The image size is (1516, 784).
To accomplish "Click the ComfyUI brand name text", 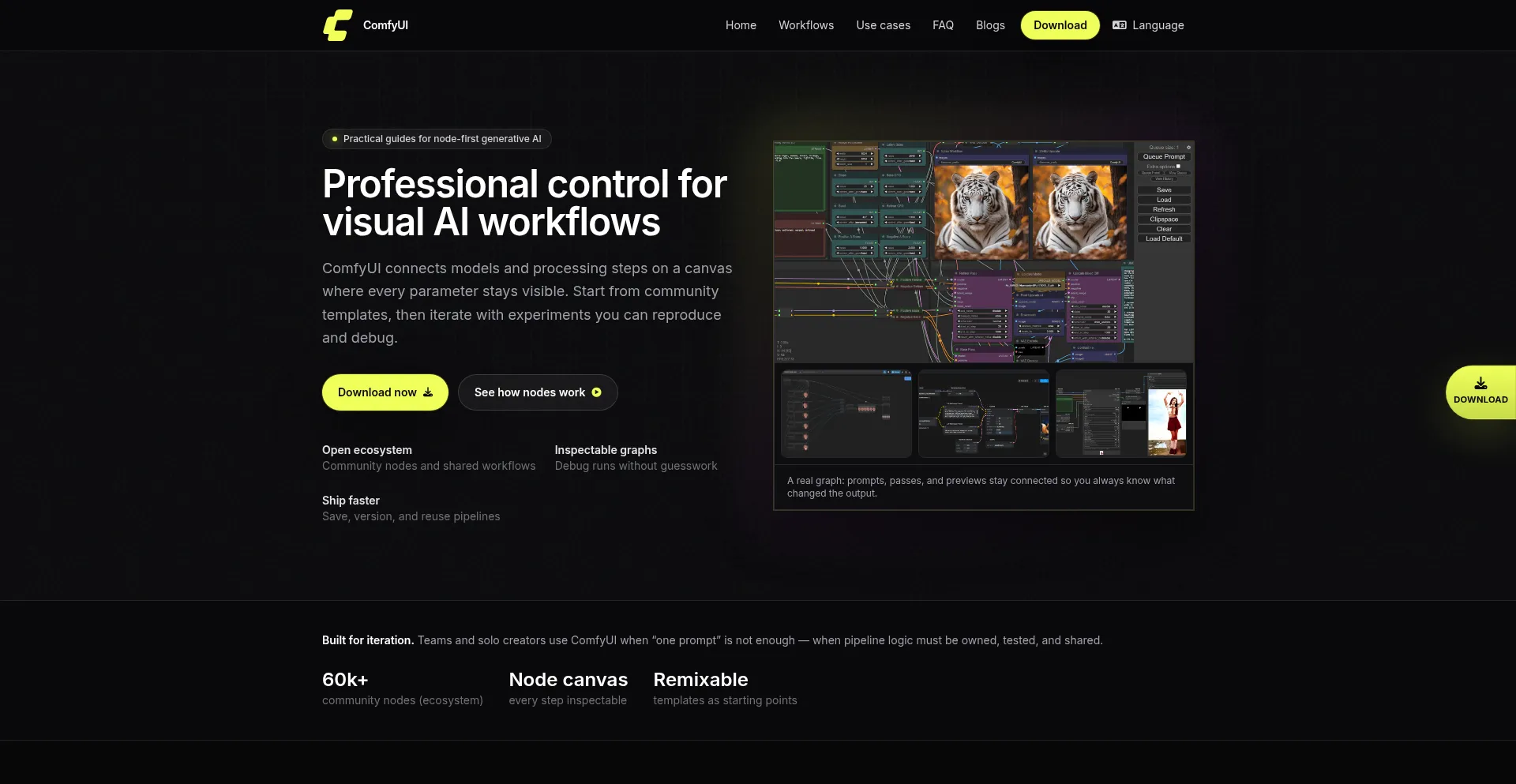I will (385, 25).
